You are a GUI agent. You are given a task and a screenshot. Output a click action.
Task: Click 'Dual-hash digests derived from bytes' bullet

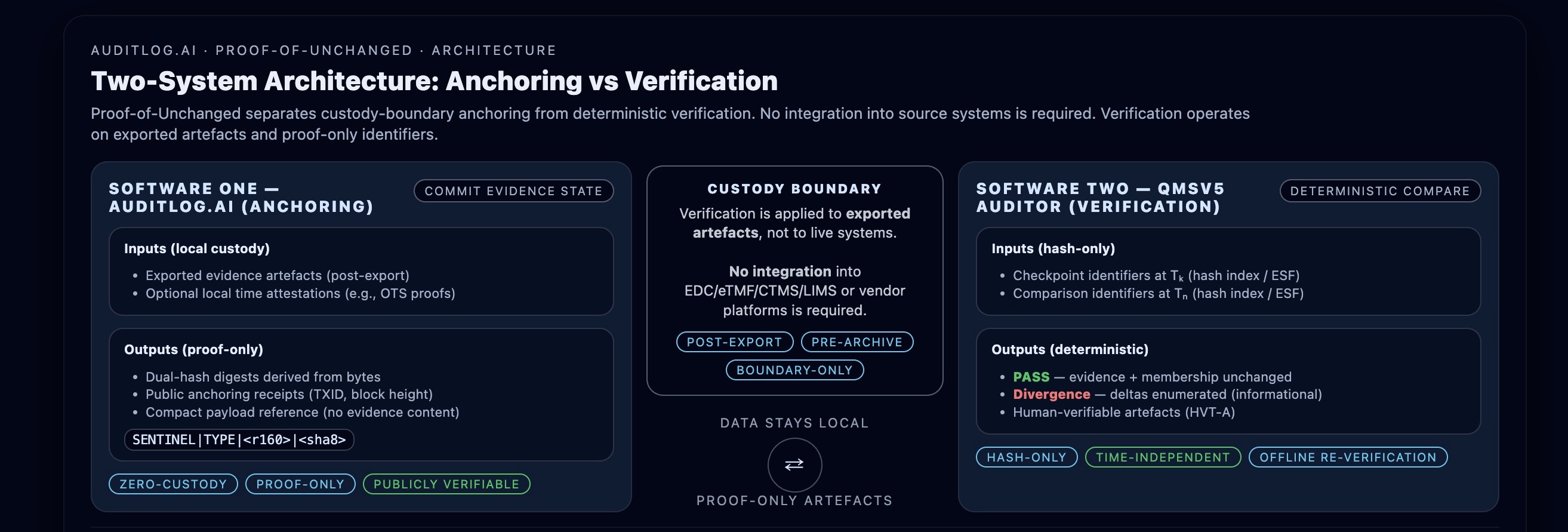tap(263, 377)
